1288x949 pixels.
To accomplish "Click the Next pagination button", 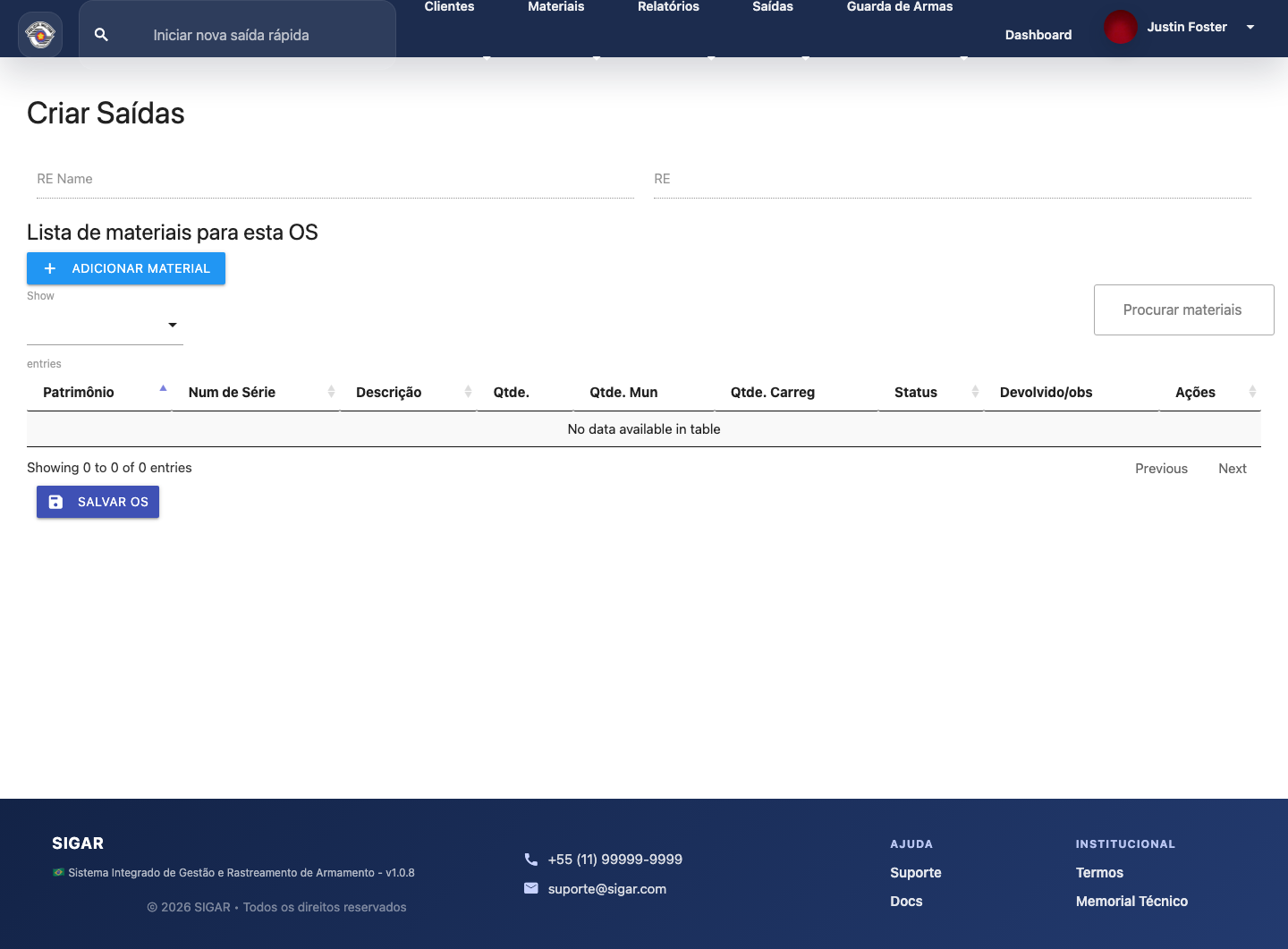I will pyautogui.click(x=1233, y=469).
